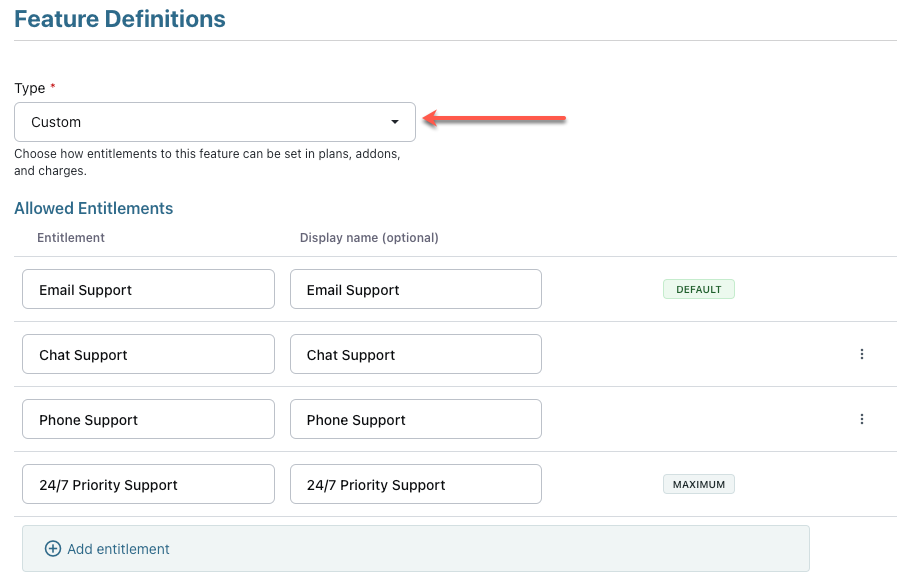Open the kebab menu for Chat Support row

point(862,354)
